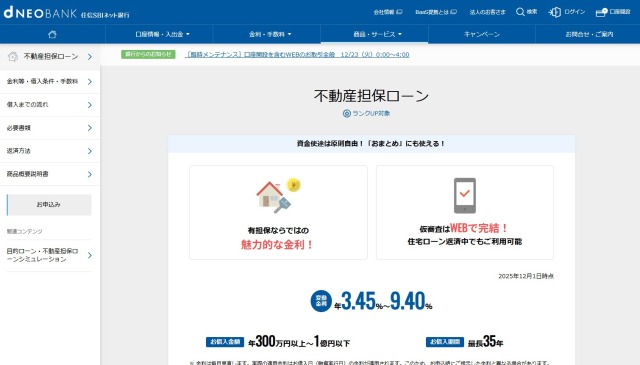Click the ランクUP対象 circle icon
This screenshot has width=640, height=365.
347,114
